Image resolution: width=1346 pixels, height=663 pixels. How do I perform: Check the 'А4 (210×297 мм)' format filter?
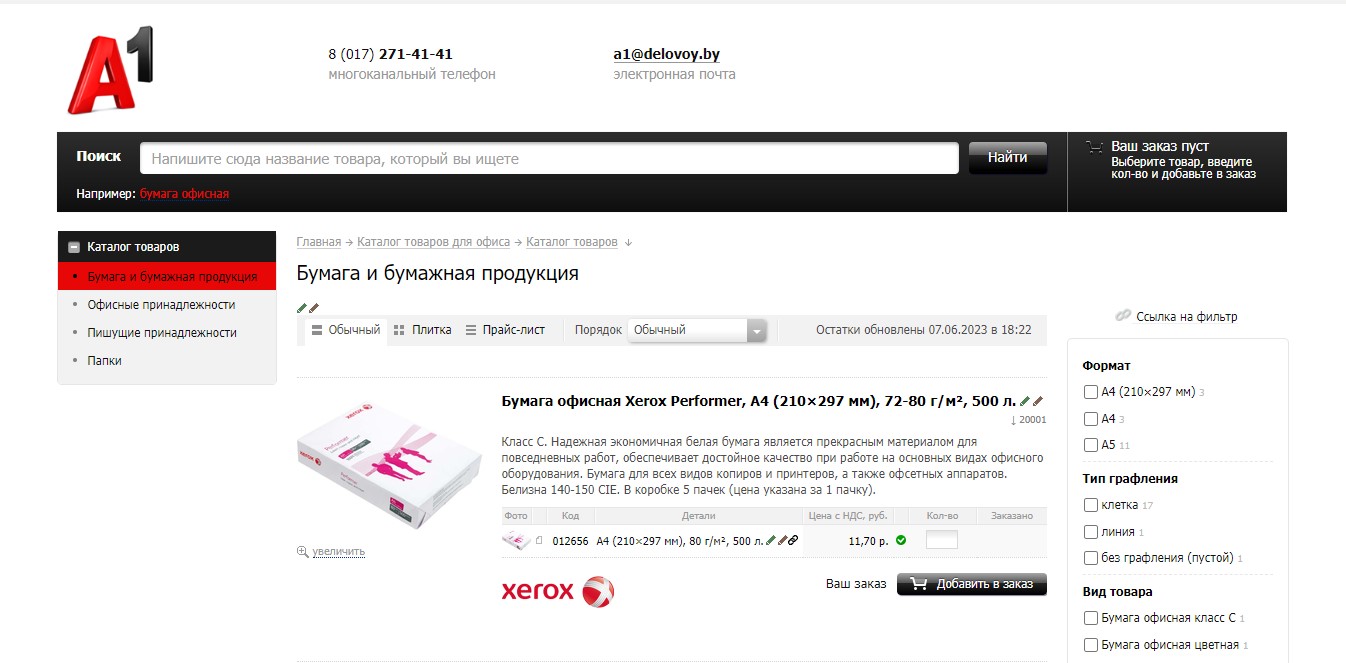(x=1091, y=392)
